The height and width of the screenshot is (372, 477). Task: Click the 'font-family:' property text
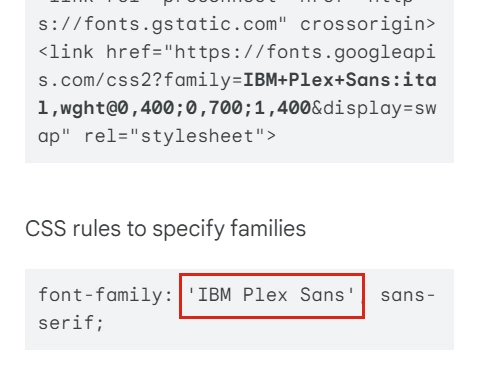[x=105, y=296]
